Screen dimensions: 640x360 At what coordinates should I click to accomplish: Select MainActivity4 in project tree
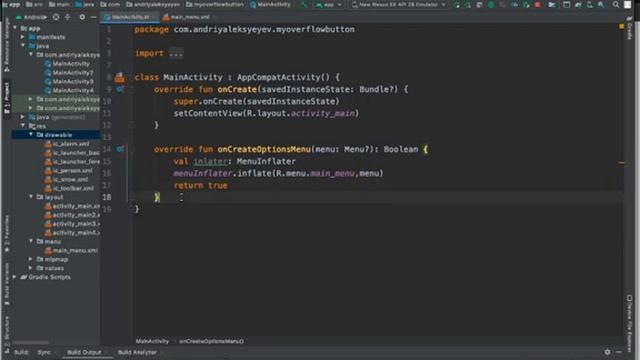coord(73,91)
